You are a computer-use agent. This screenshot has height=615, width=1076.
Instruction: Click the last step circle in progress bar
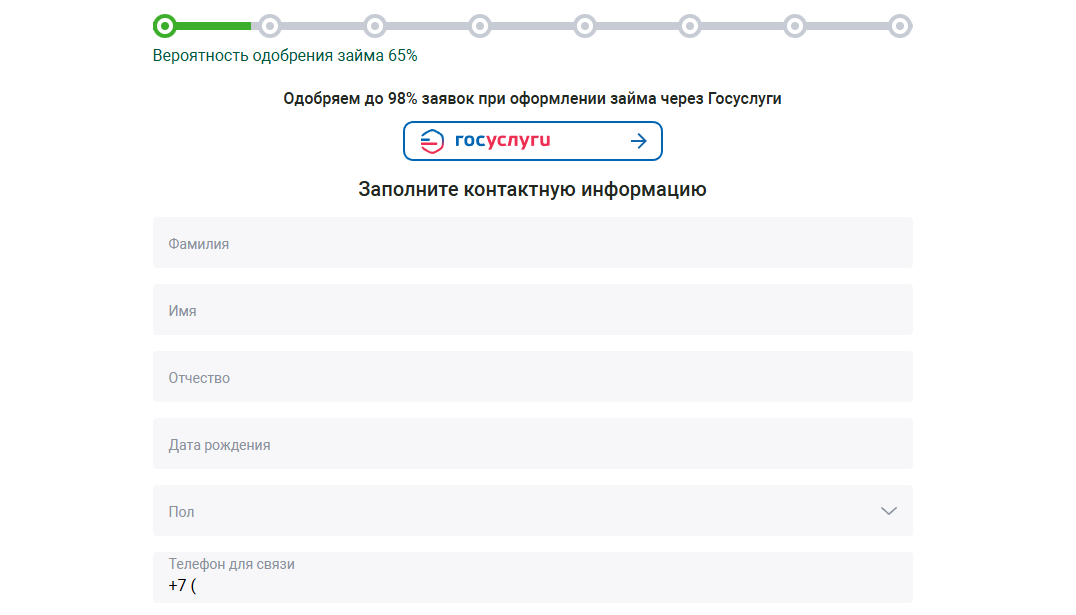point(900,26)
